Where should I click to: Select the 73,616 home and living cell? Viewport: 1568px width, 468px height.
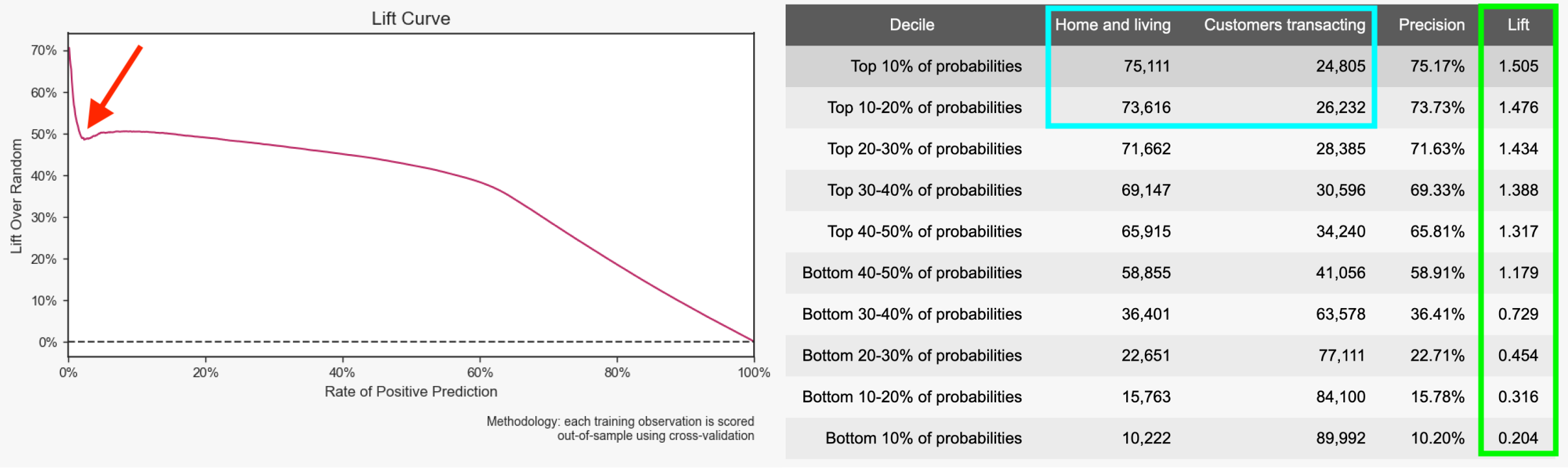point(1146,107)
